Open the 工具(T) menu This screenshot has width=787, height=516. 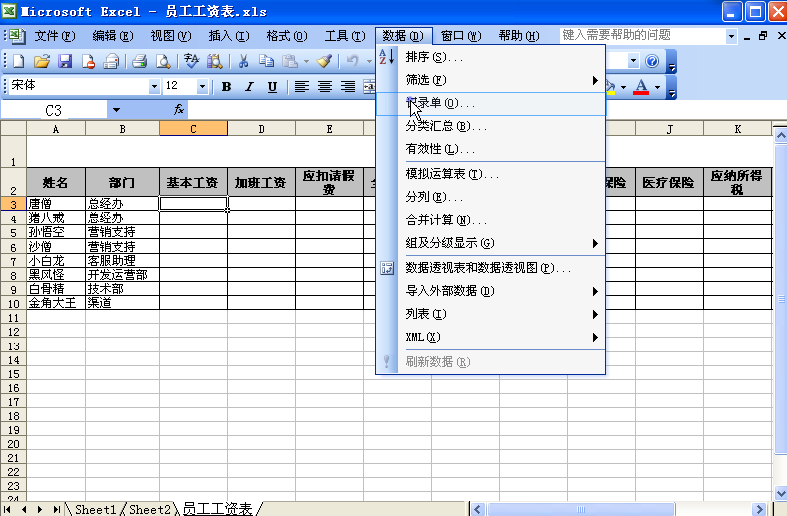345,36
